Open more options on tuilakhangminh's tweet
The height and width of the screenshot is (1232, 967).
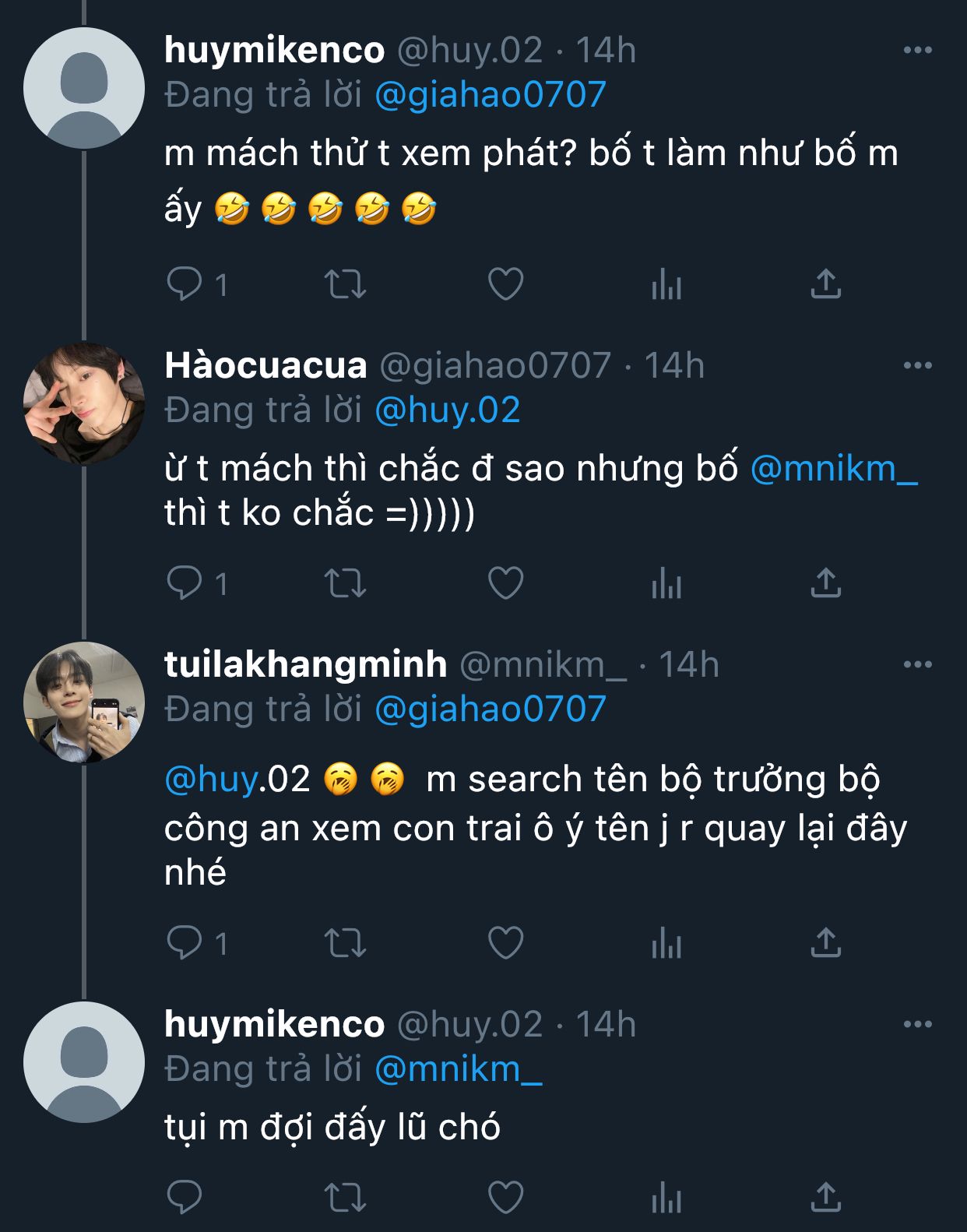pos(917,664)
